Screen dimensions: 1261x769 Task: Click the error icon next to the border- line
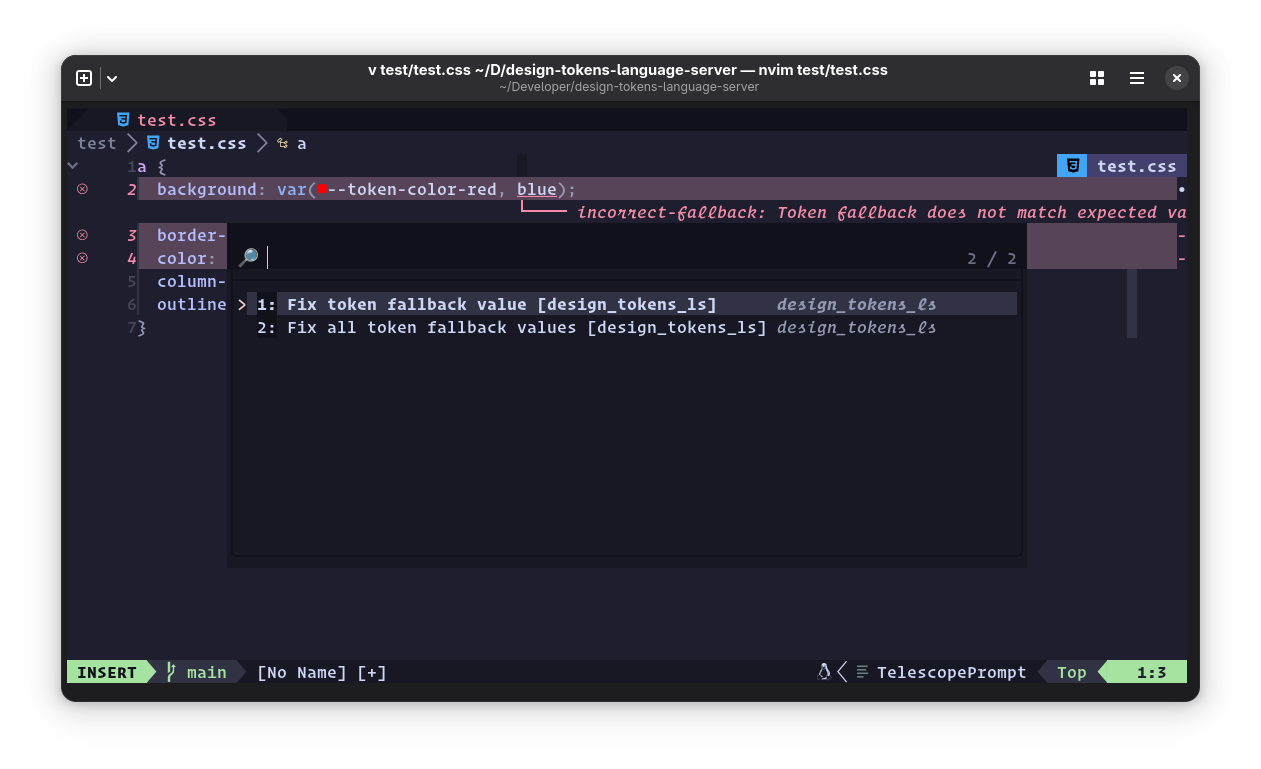82,234
